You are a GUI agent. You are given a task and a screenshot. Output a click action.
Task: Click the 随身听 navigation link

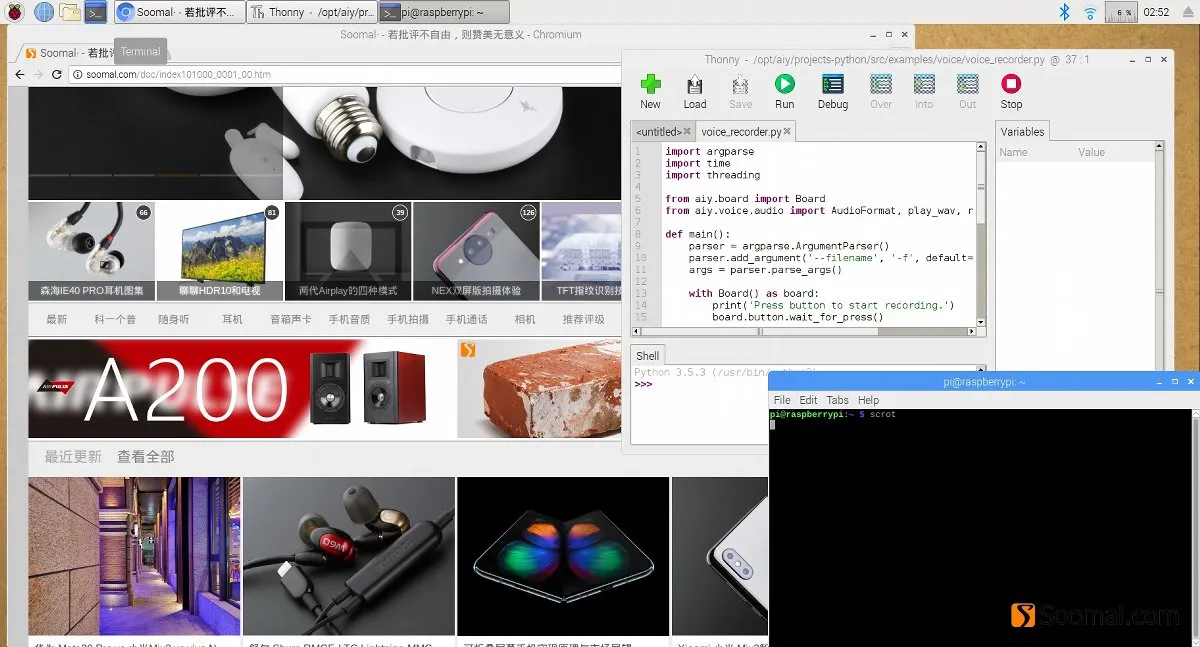pyautogui.click(x=174, y=319)
